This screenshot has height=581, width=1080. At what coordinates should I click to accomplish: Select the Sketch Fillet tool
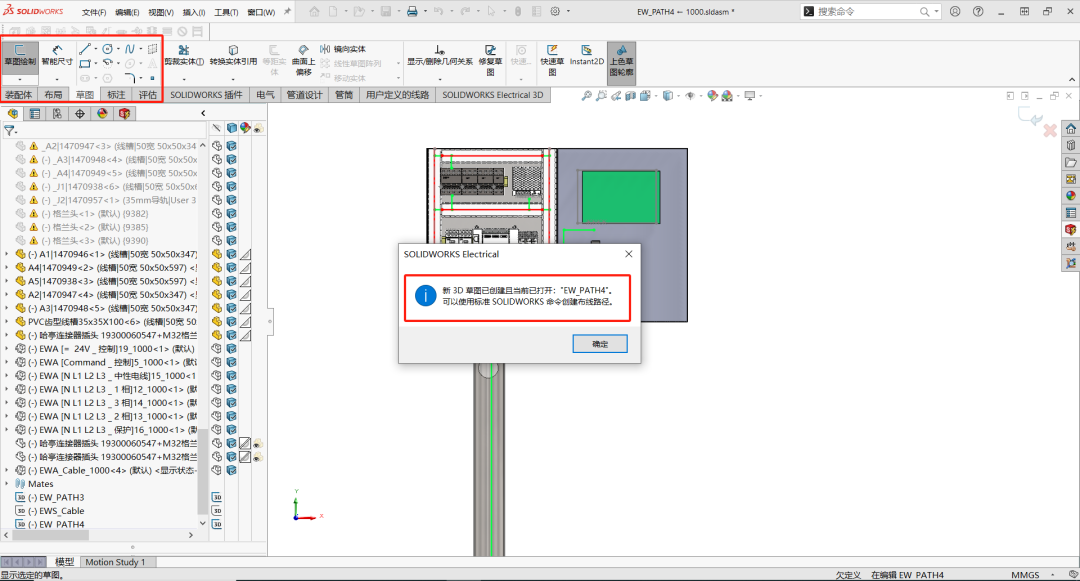click(x=129, y=78)
